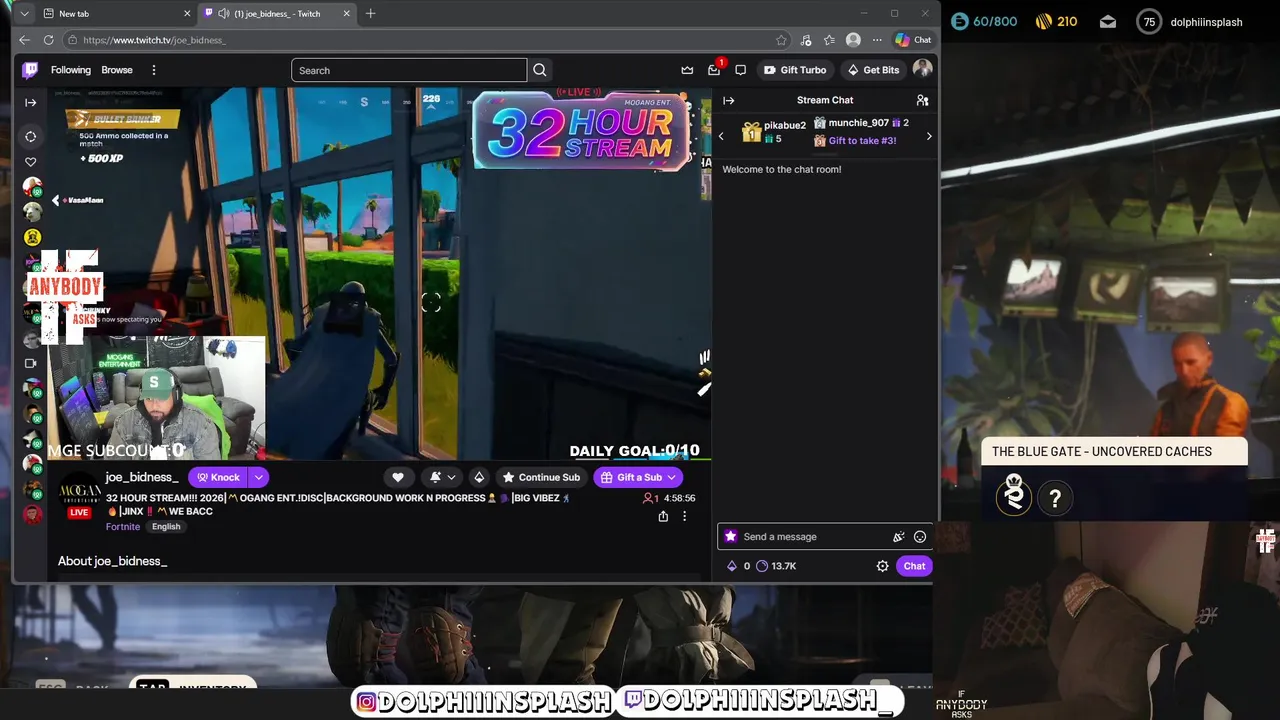Click the chat celebration icon in the message box
Image resolution: width=1280 pixels, height=720 pixels.
pyautogui.click(x=898, y=537)
